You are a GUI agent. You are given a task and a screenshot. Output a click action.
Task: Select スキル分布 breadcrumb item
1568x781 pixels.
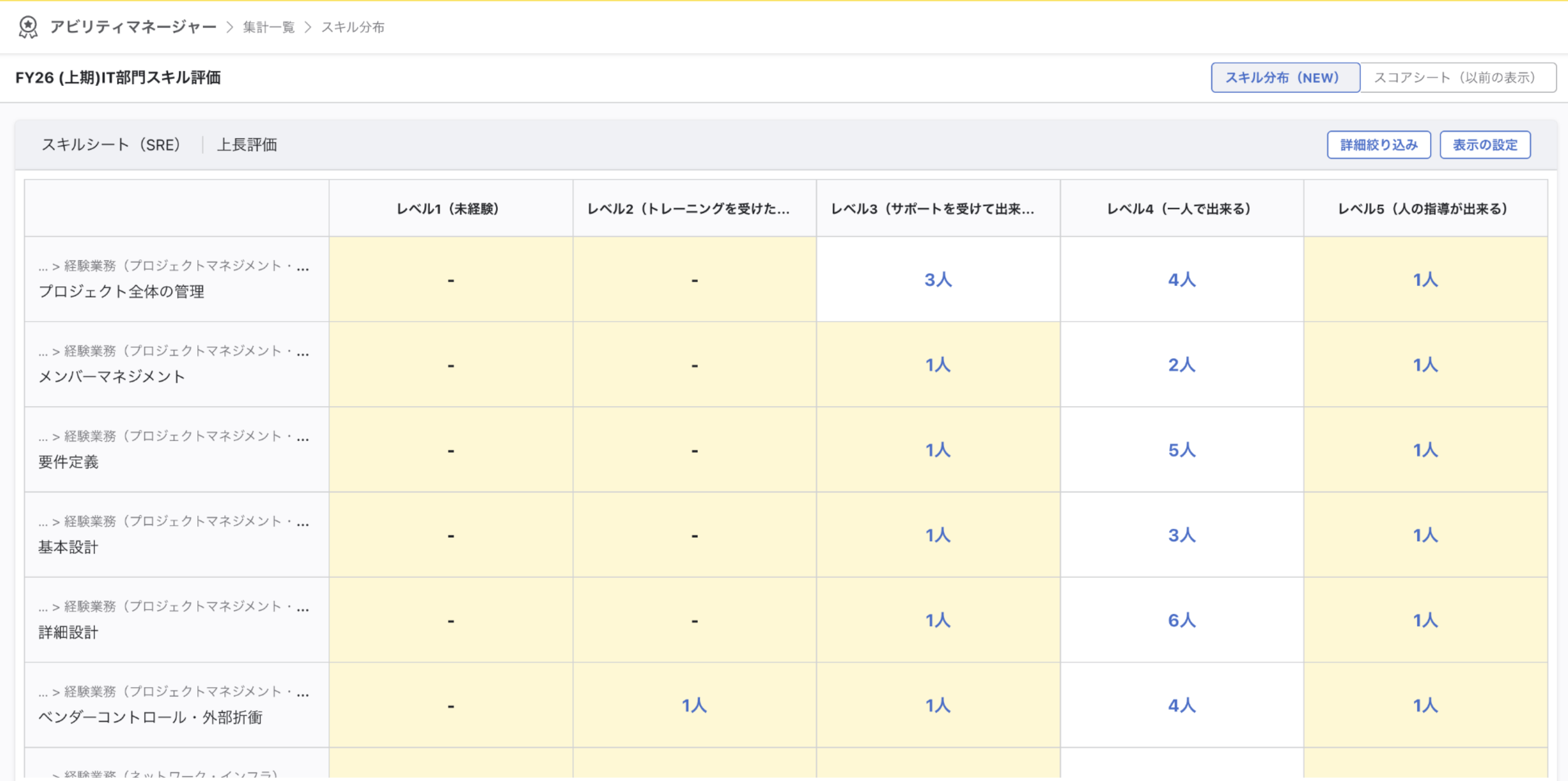(x=352, y=27)
